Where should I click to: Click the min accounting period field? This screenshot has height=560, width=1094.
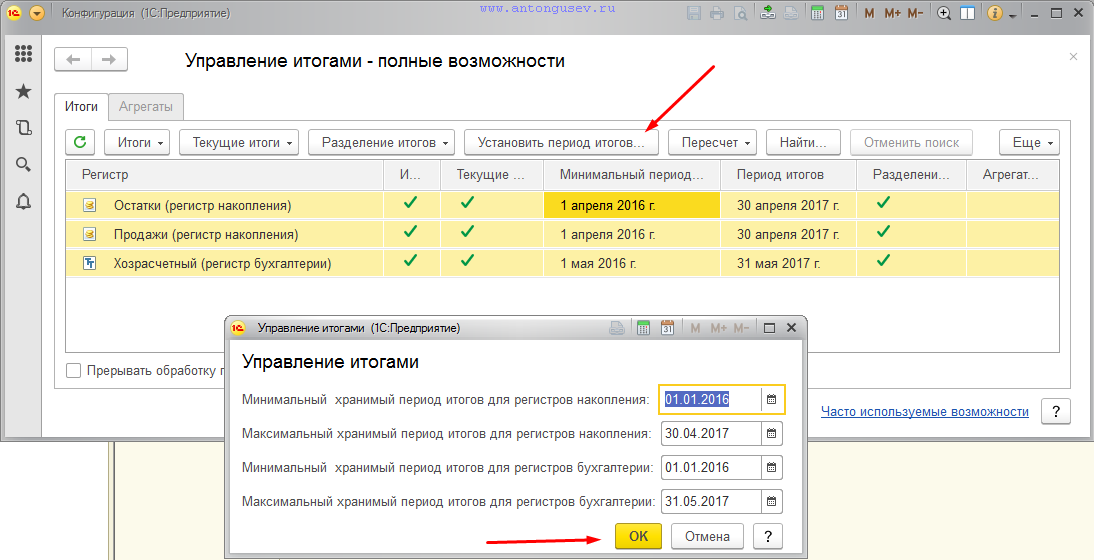point(710,467)
